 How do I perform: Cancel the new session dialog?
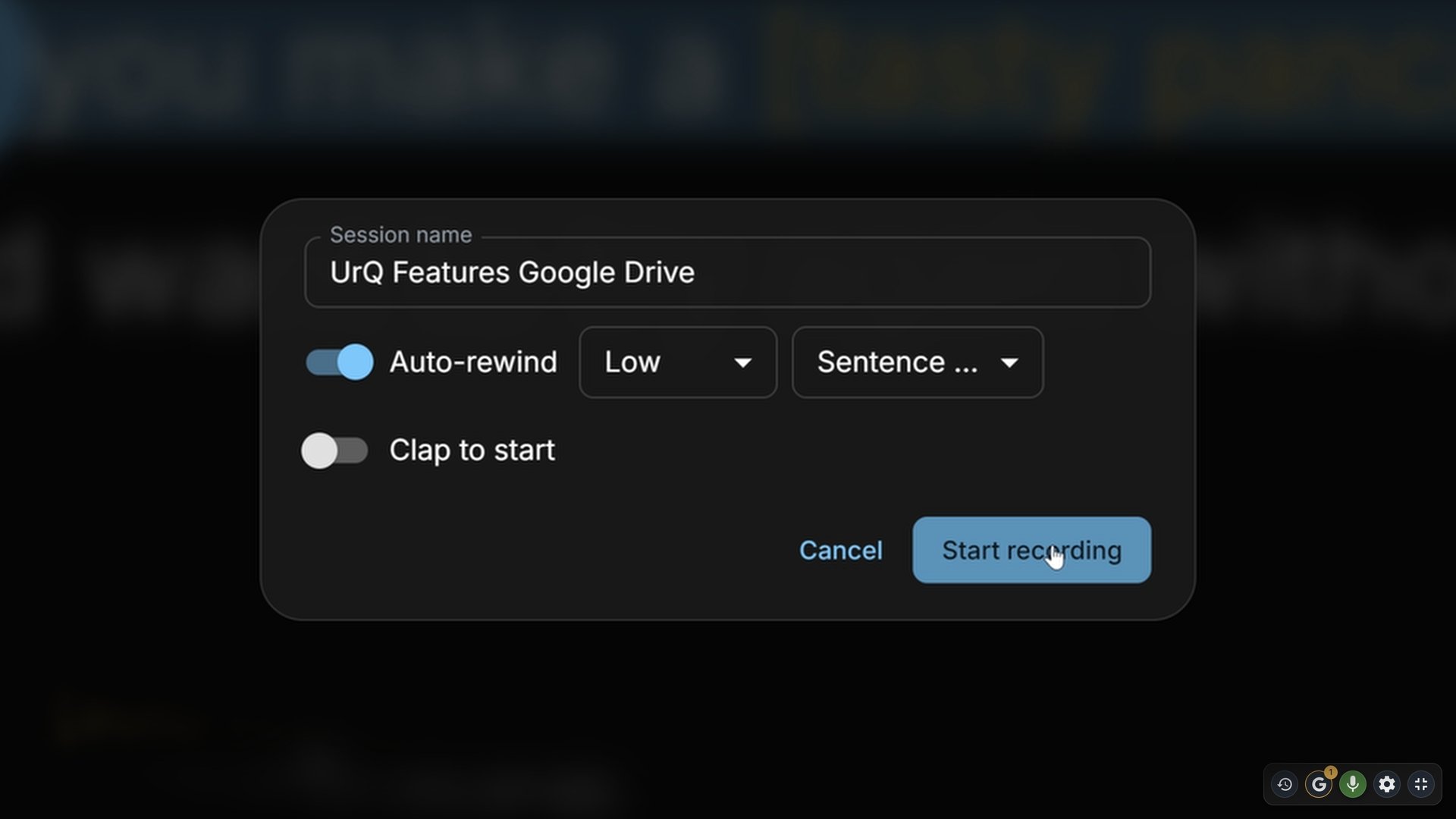[x=840, y=551]
